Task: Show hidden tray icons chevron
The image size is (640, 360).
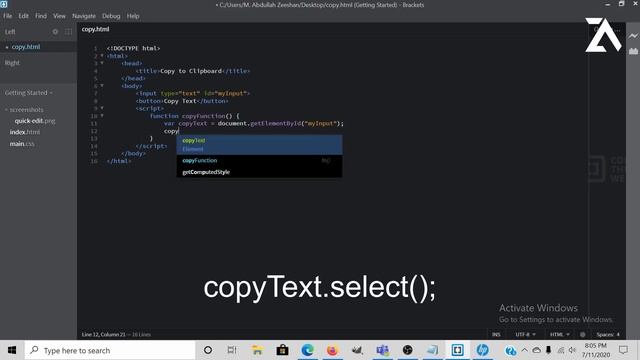Action: [524, 351]
